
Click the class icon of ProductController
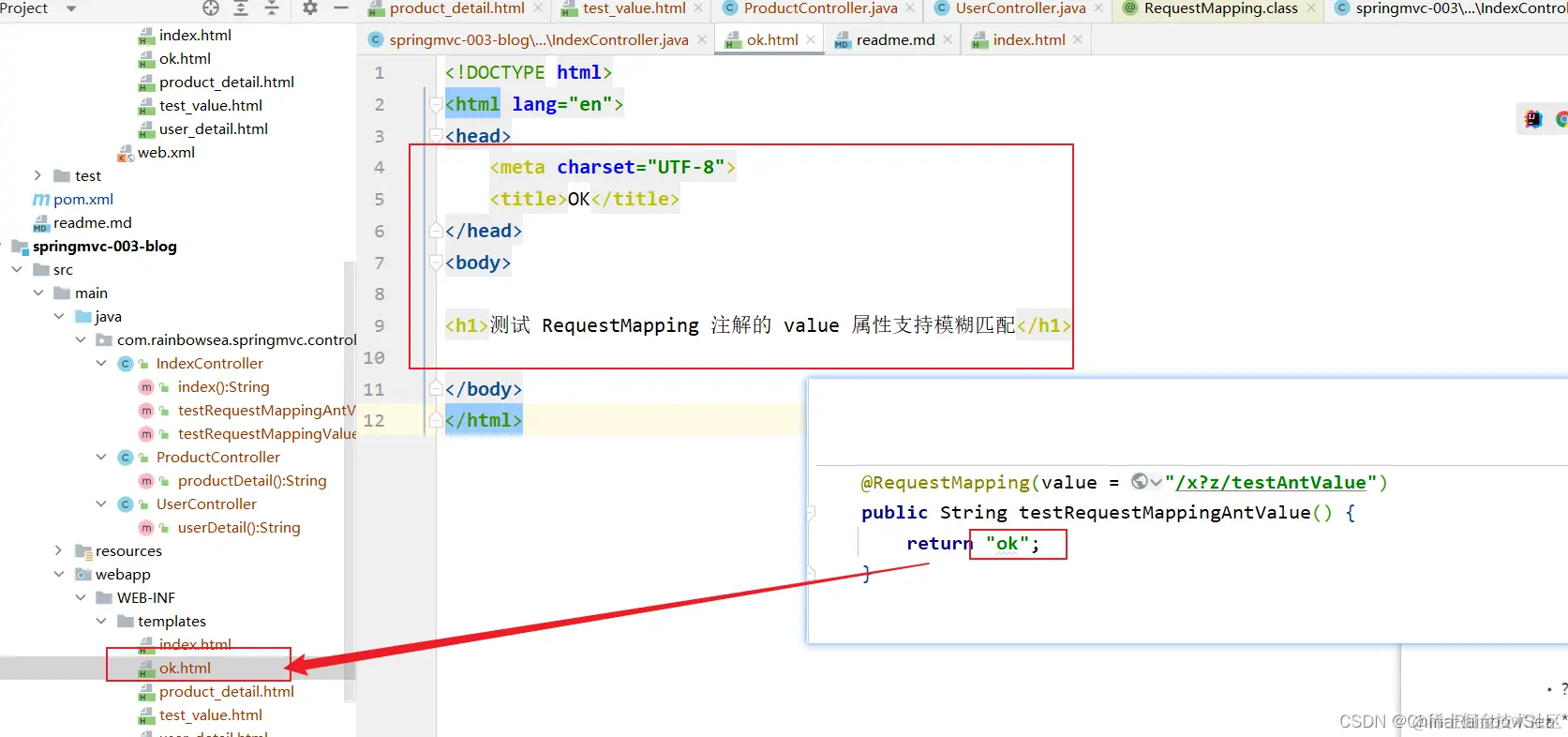[x=126, y=458]
